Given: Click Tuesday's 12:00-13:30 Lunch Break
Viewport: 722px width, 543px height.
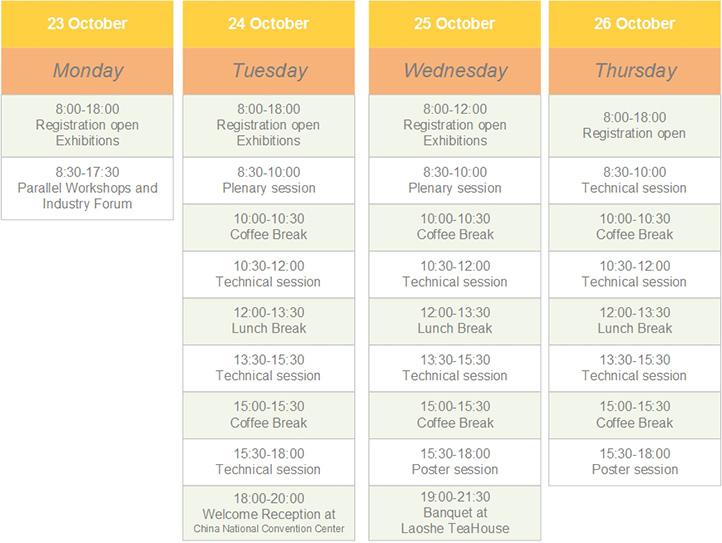Looking at the screenshot, I should [x=268, y=321].
